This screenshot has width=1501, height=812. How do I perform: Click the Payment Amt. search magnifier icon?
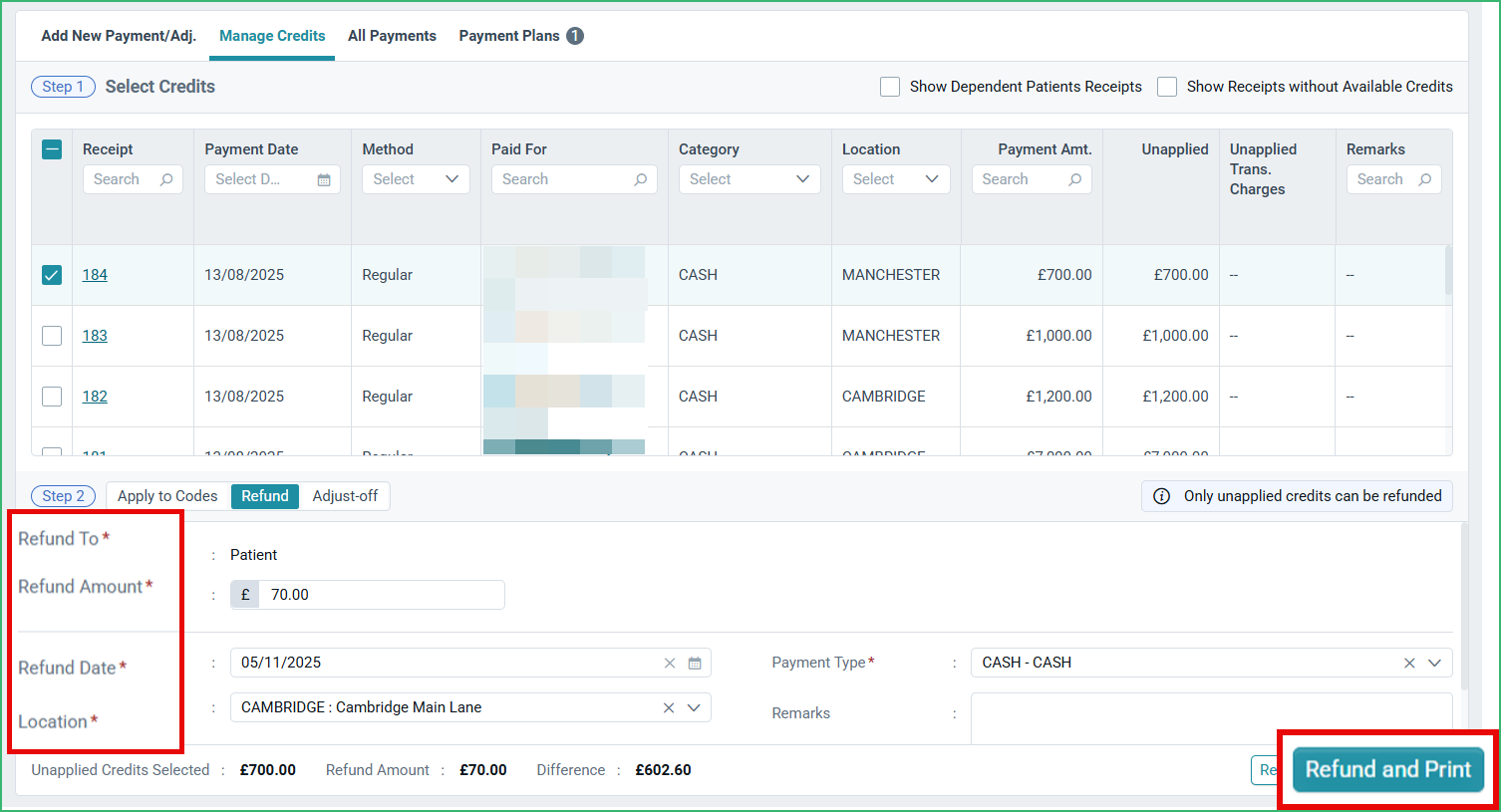click(x=1075, y=179)
